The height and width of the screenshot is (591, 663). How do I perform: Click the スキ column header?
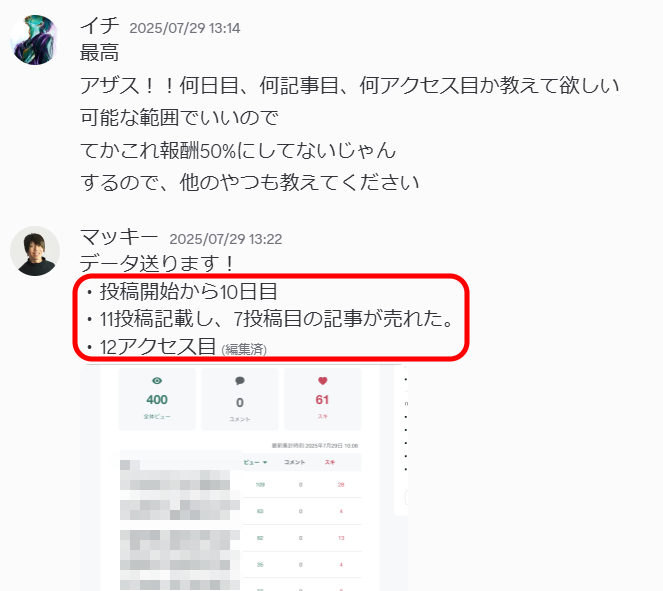330,462
